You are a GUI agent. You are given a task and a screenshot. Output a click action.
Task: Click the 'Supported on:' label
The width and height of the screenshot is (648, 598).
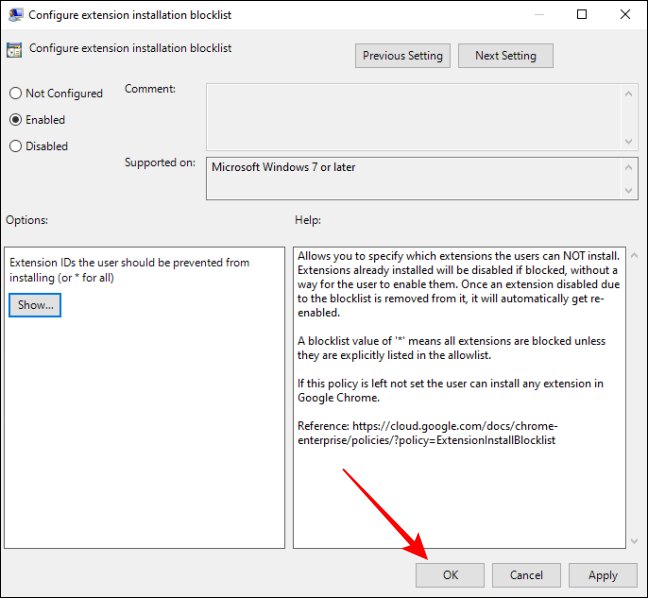[x=160, y=162]
